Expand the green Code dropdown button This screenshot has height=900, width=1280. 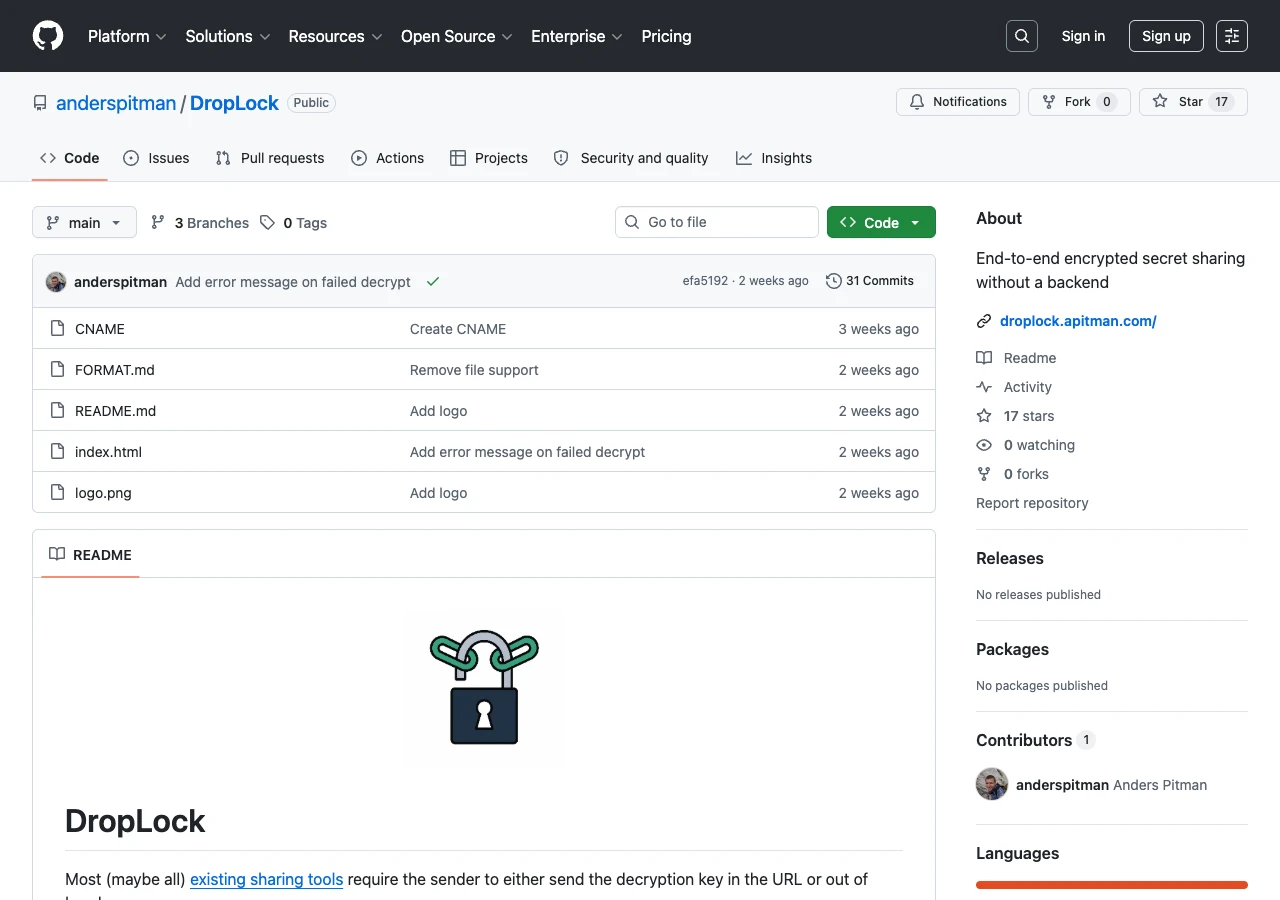click(881, 222)
